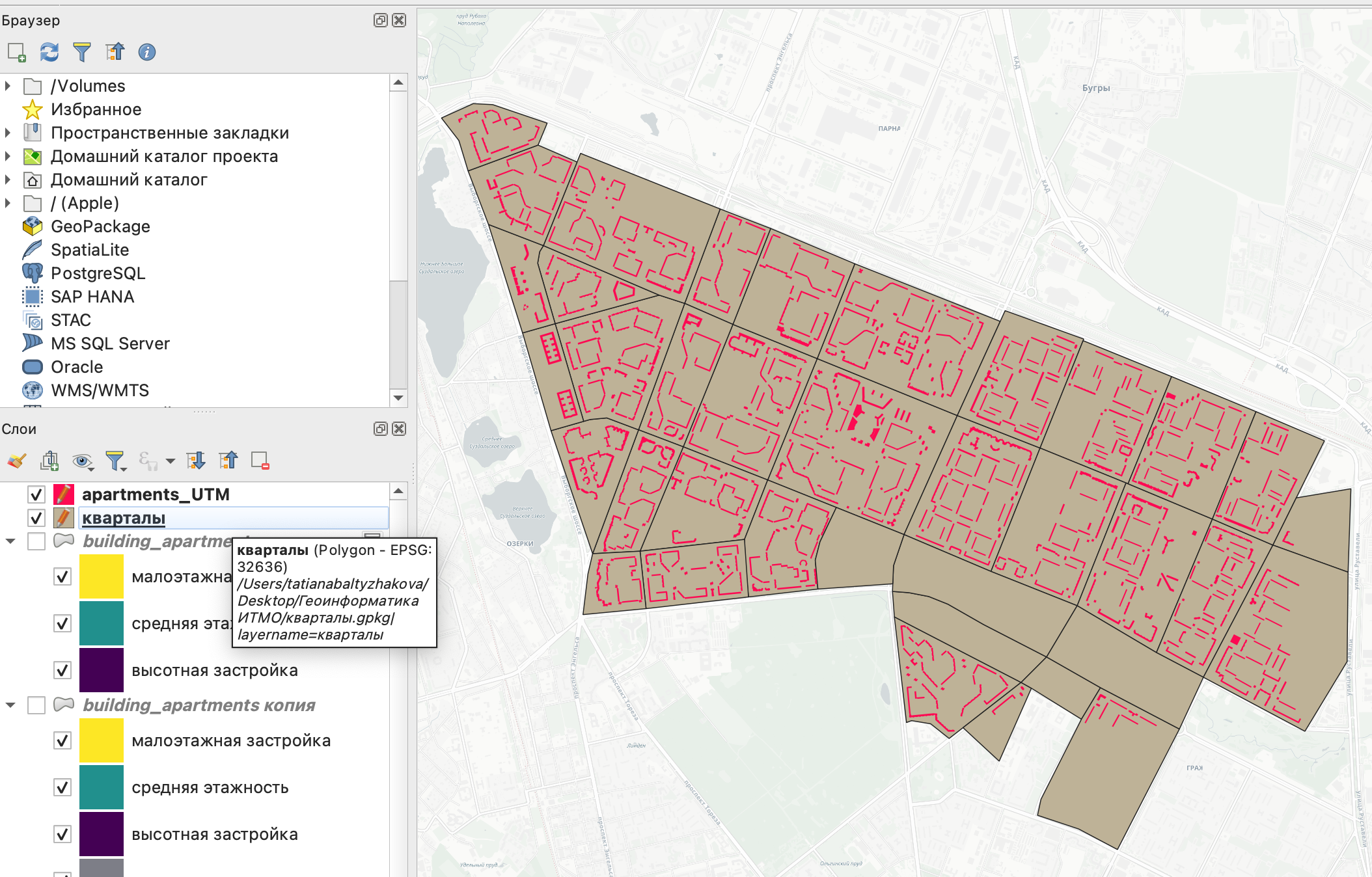
Task: Click Collapse All icon in Layers toolbar
Action: pos(228,461)
